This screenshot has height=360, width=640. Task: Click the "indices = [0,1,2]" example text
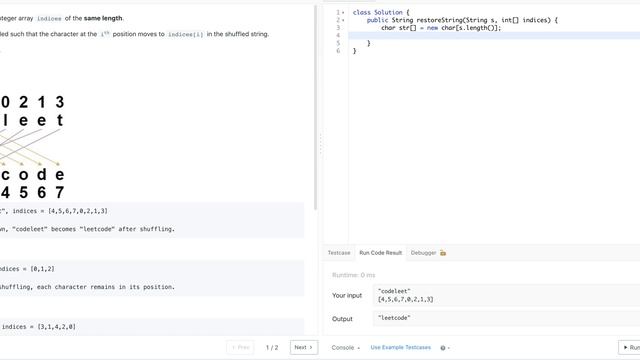(x=27, y=269)
